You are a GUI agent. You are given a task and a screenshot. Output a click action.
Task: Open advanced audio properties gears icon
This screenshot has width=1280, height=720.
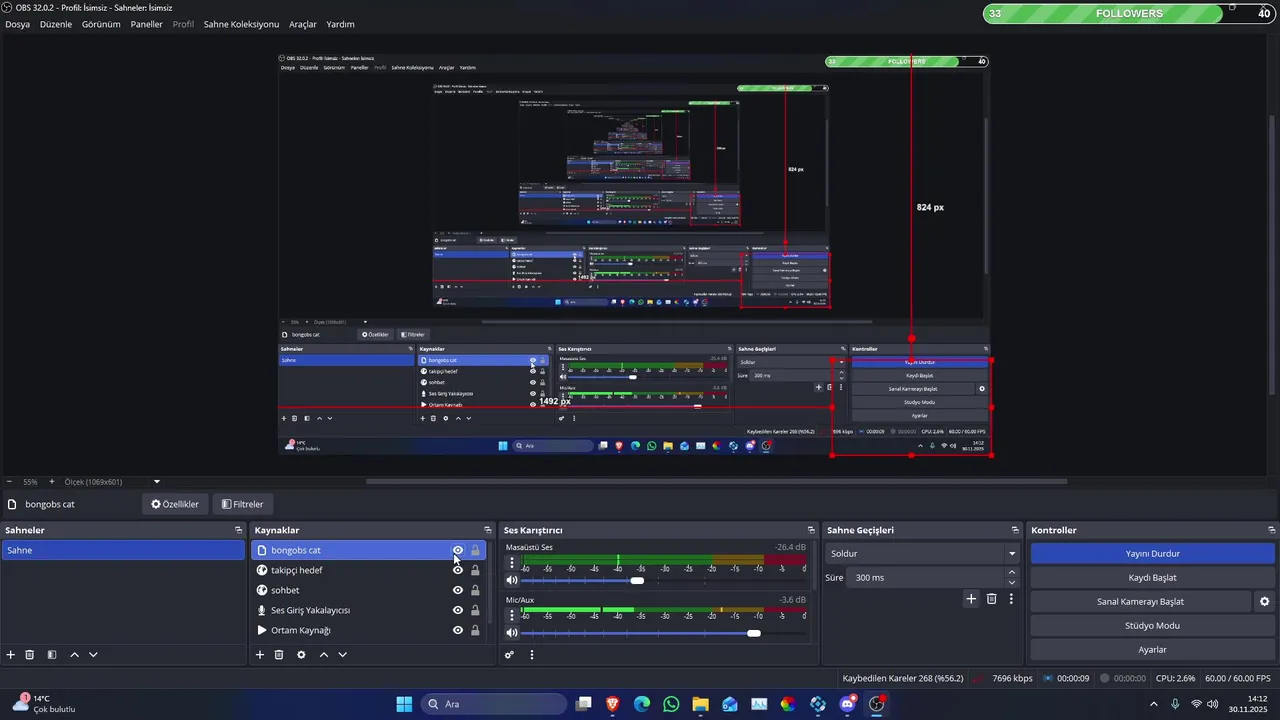click(509, 655)
